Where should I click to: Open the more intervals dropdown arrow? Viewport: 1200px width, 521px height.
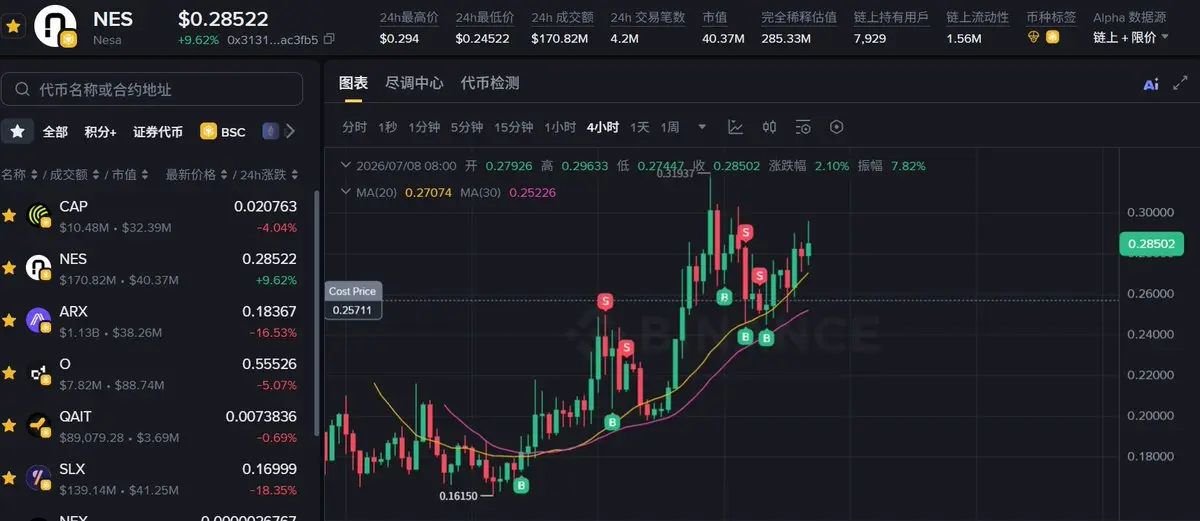click(702, 127)
